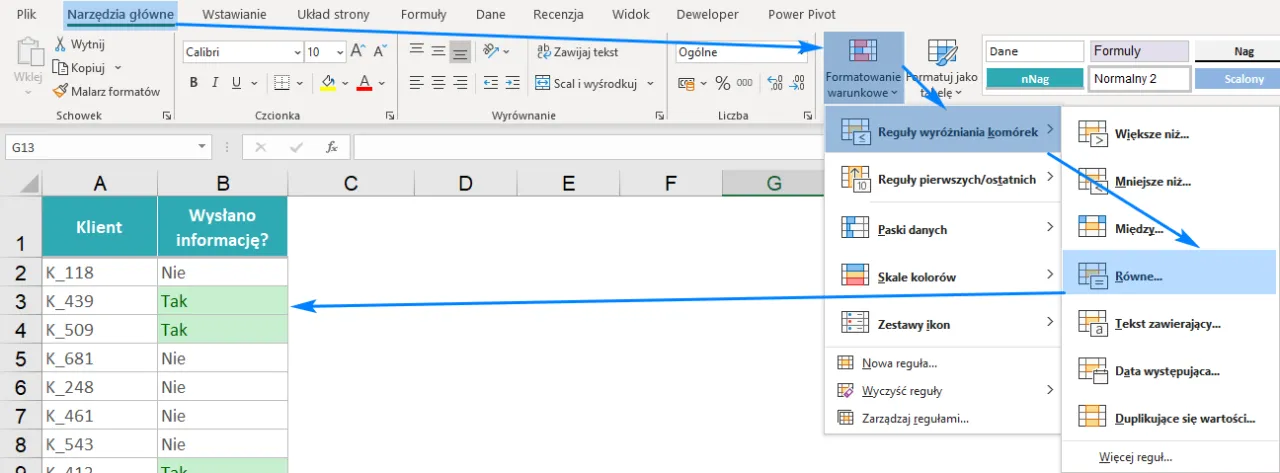Choose Duplikujące się wartości... menu option
The image size is (1280, 473).
(x=1185, y=417)
